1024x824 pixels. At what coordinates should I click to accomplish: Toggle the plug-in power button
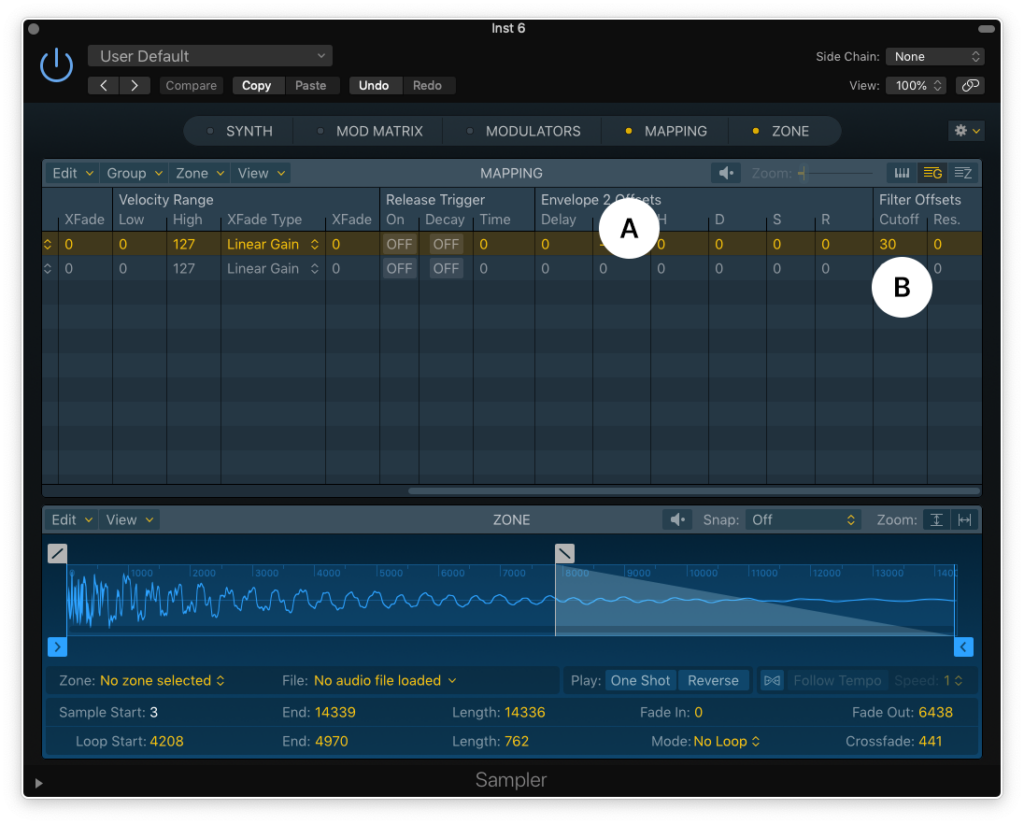[56, 65]
